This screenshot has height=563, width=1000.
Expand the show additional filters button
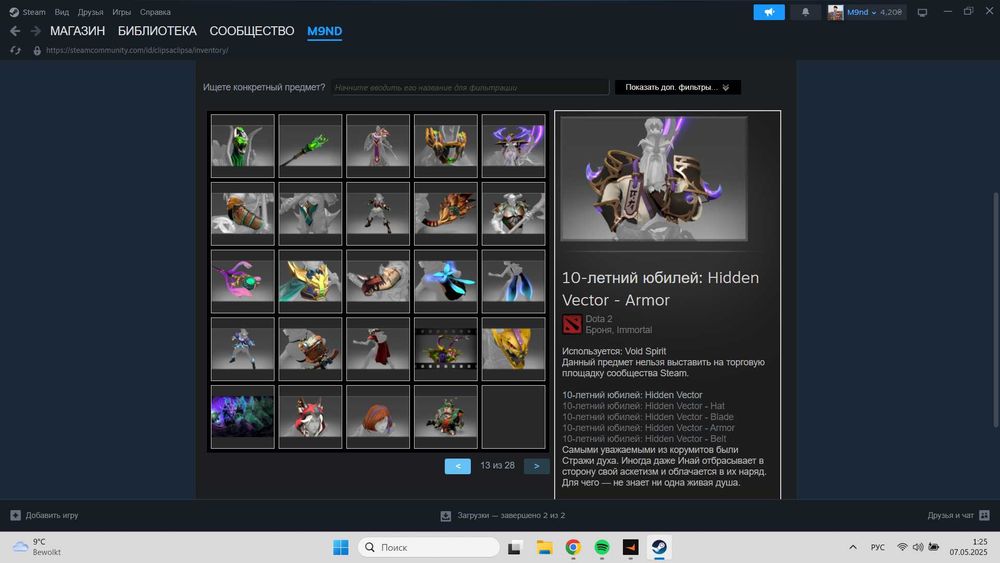tap(677, 87)
